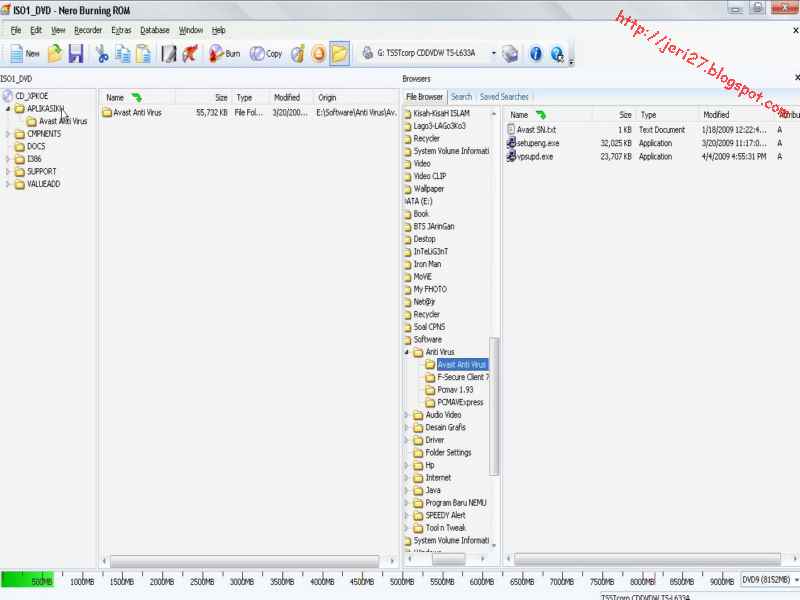The height and width of the screenshot is (600, 800).
Task: Expand the Desain Grafis folder
Action: 407,428
